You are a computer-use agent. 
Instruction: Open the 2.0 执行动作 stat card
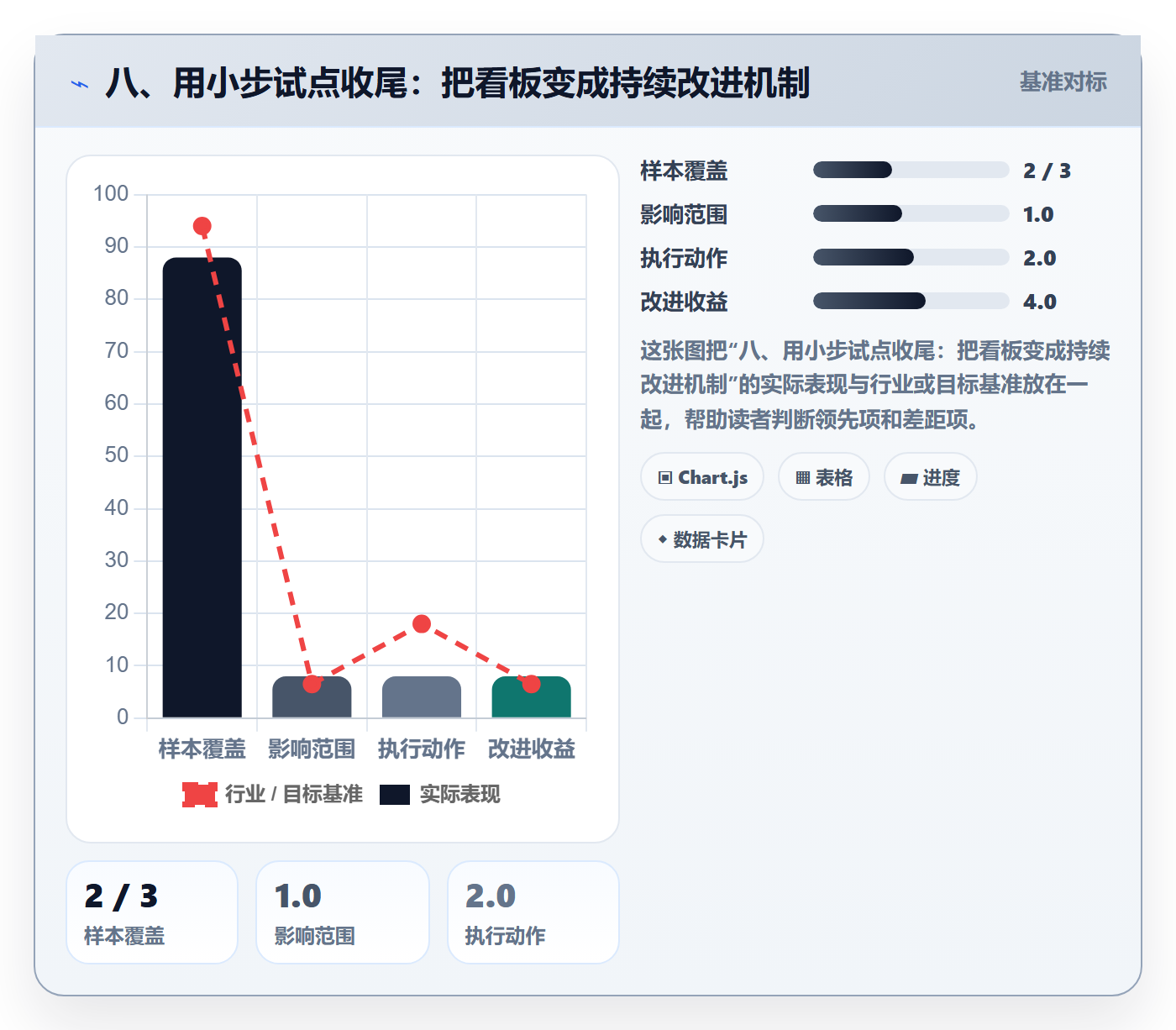pos(533,912)
